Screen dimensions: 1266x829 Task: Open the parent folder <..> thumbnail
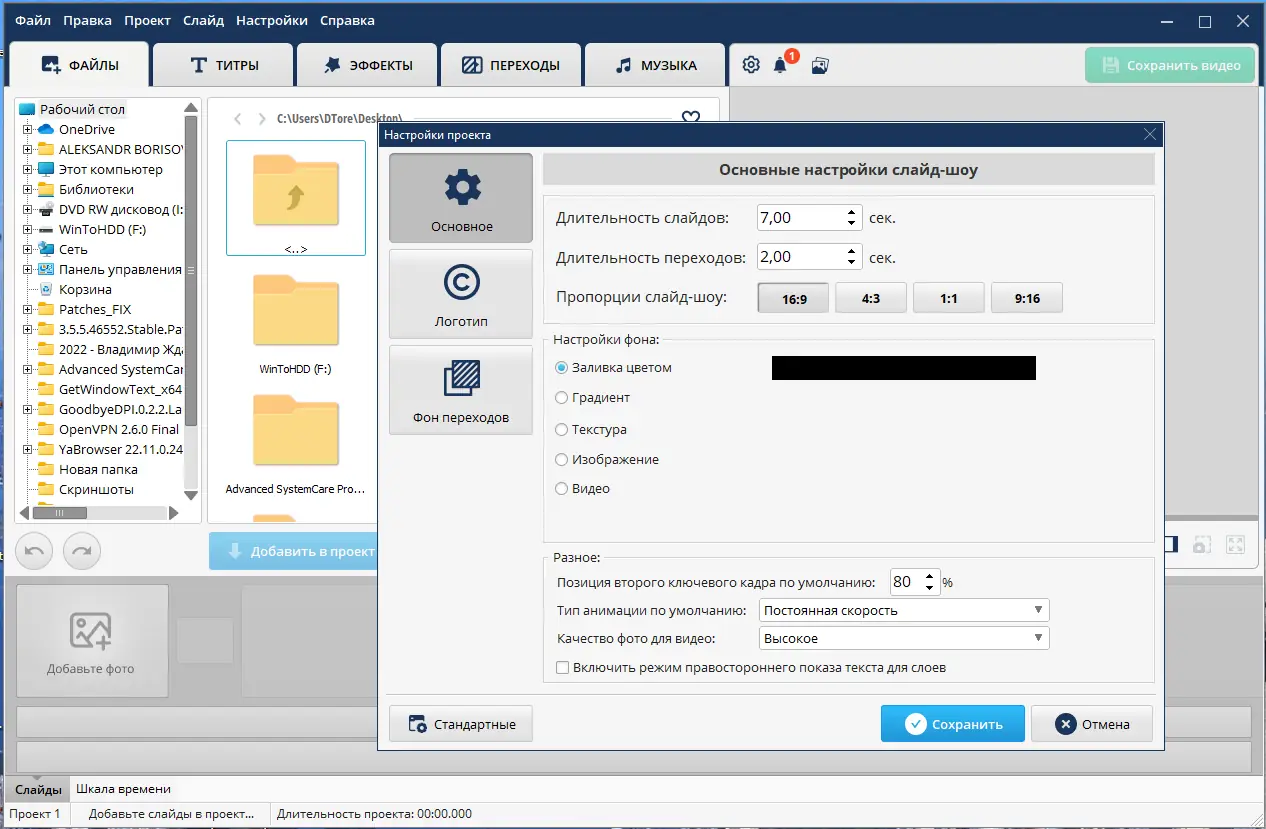point(296,198)
